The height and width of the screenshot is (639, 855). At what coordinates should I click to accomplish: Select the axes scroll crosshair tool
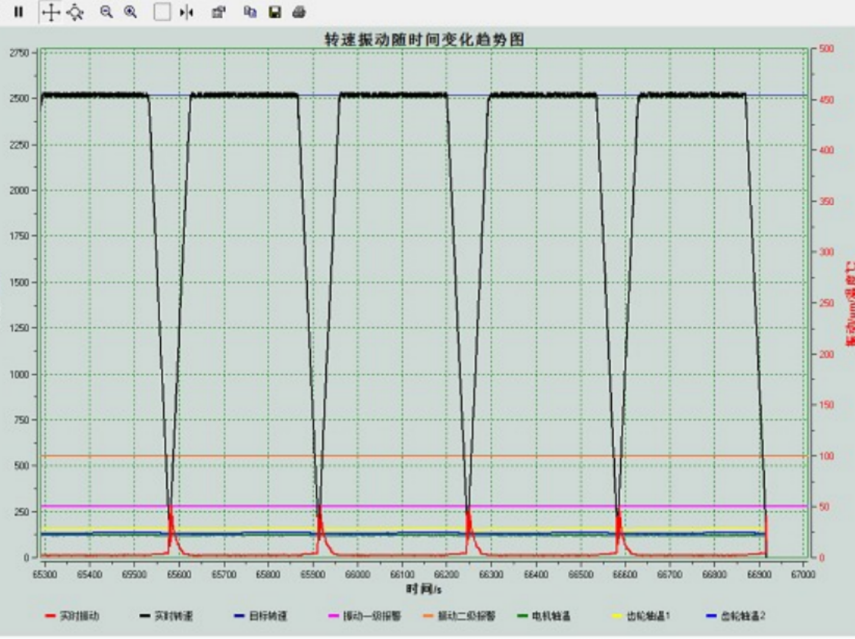[51, 12]
